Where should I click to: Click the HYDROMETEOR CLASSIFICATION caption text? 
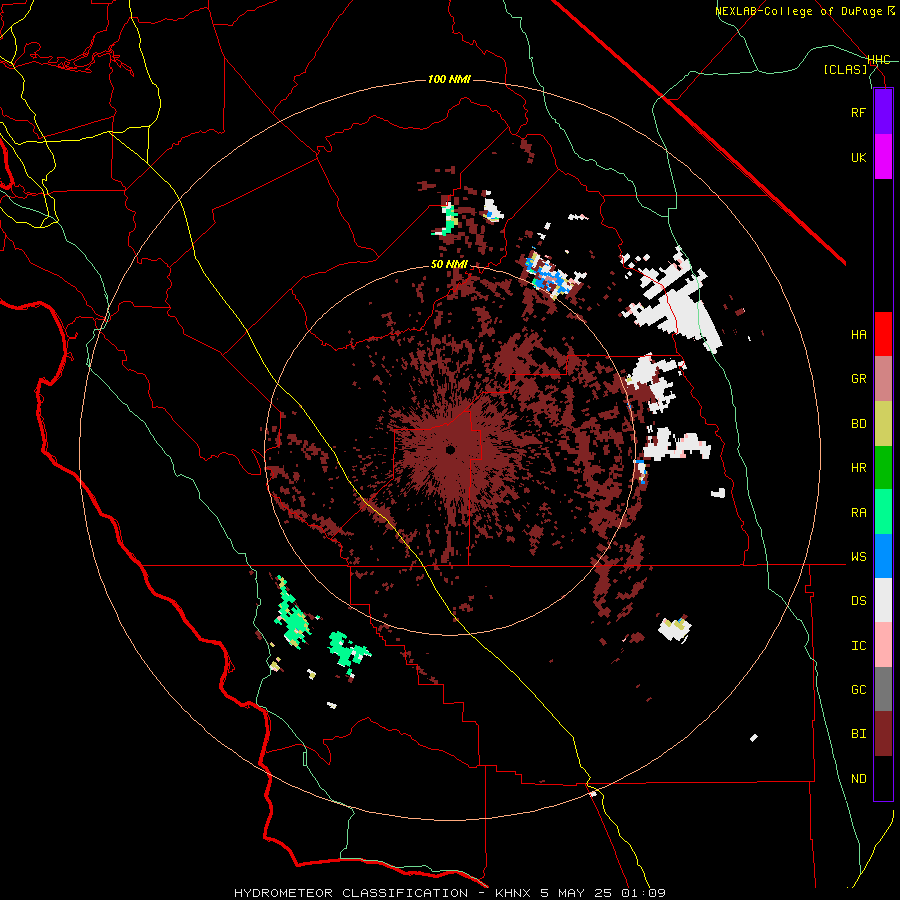pos(351,893)
